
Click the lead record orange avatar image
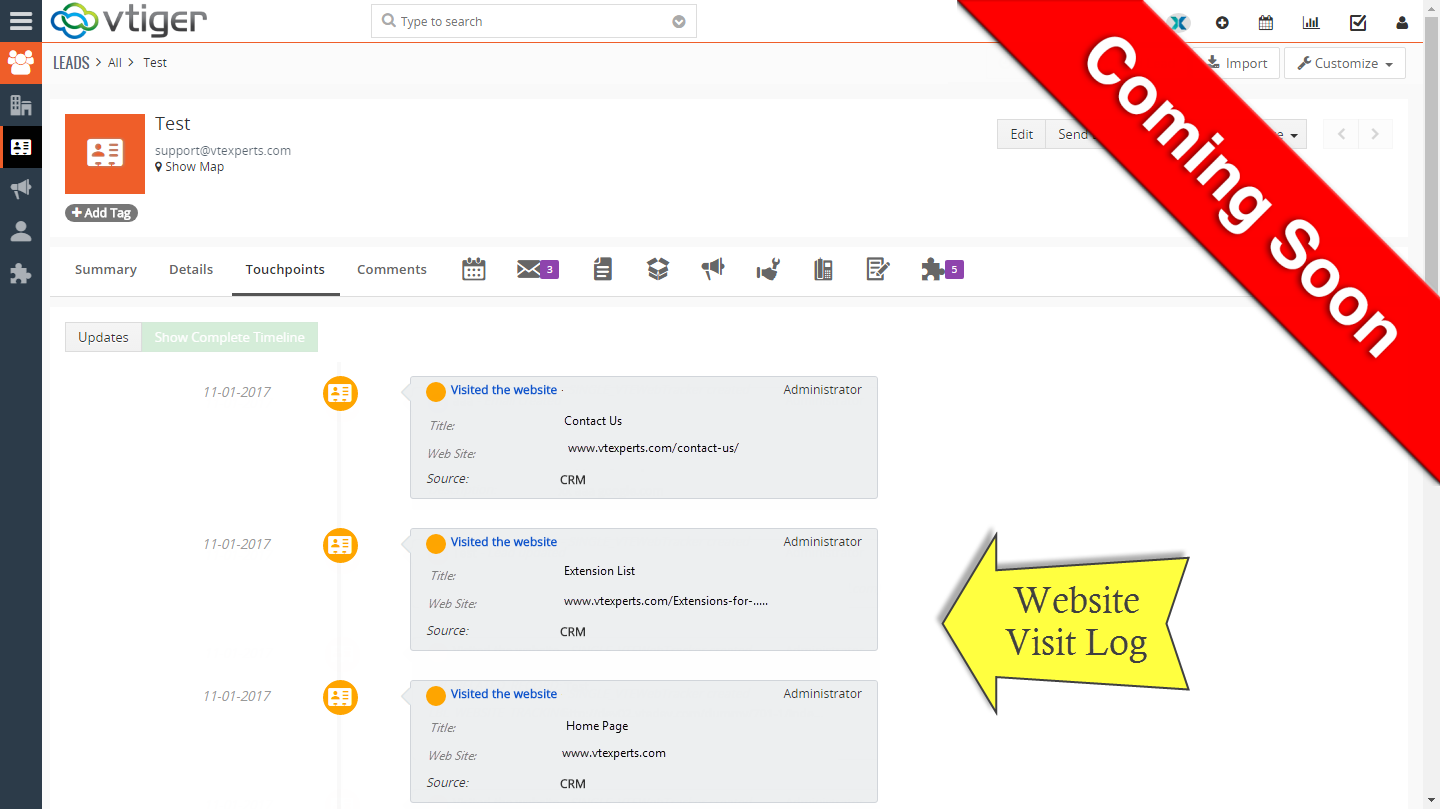[x=105, y=154]
